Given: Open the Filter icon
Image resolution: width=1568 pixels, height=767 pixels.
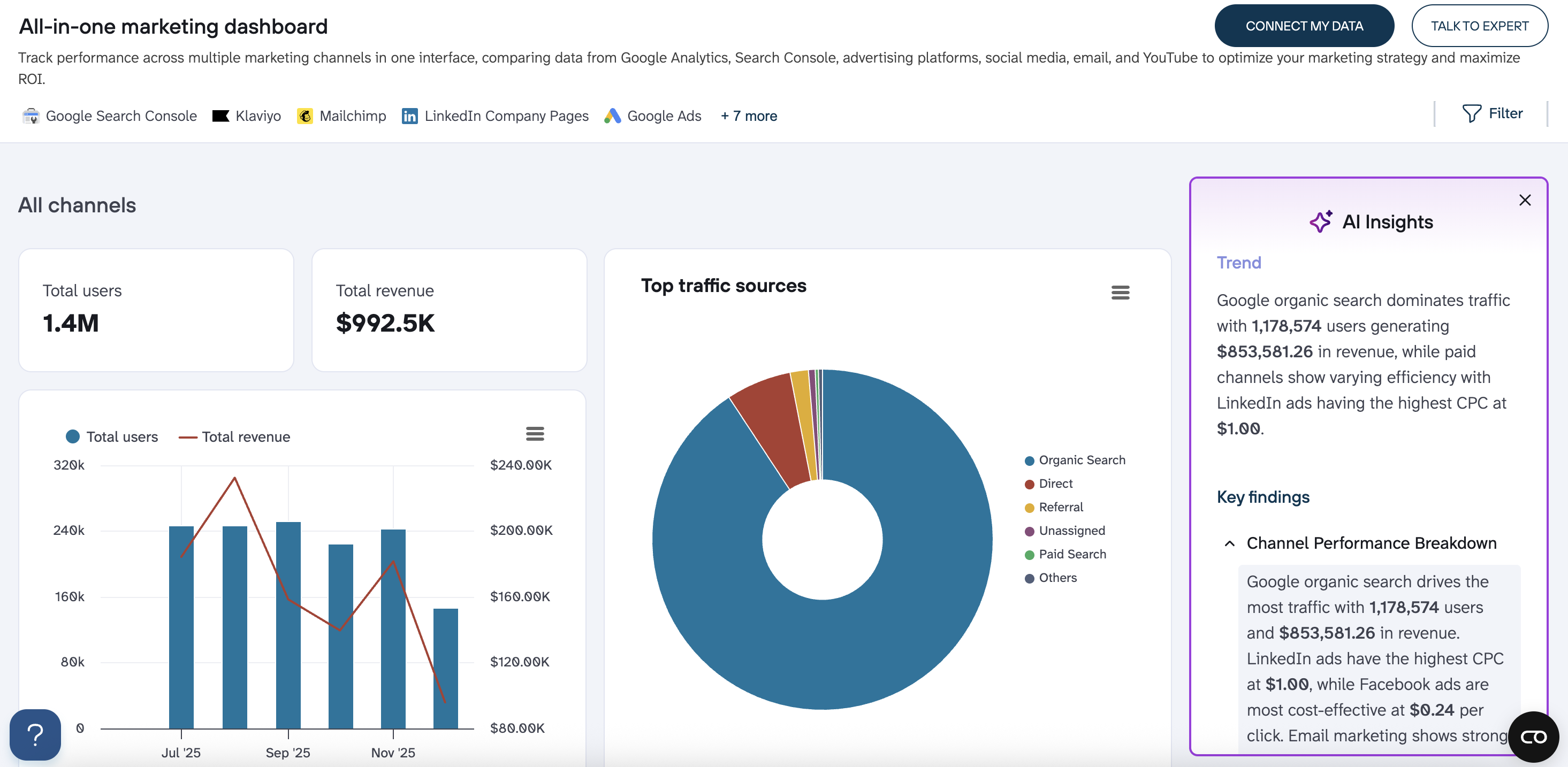Looking at the screenshot, I should point(1472,113).
